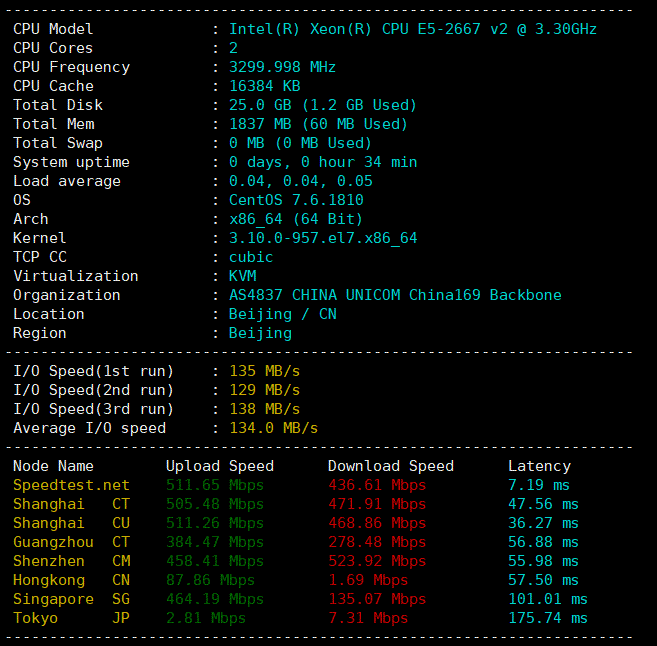This screenshot has height=646, width=657.
Task: Select the Tokyo JP latency 175.74 ms
Action: click(x=548, y=618)
